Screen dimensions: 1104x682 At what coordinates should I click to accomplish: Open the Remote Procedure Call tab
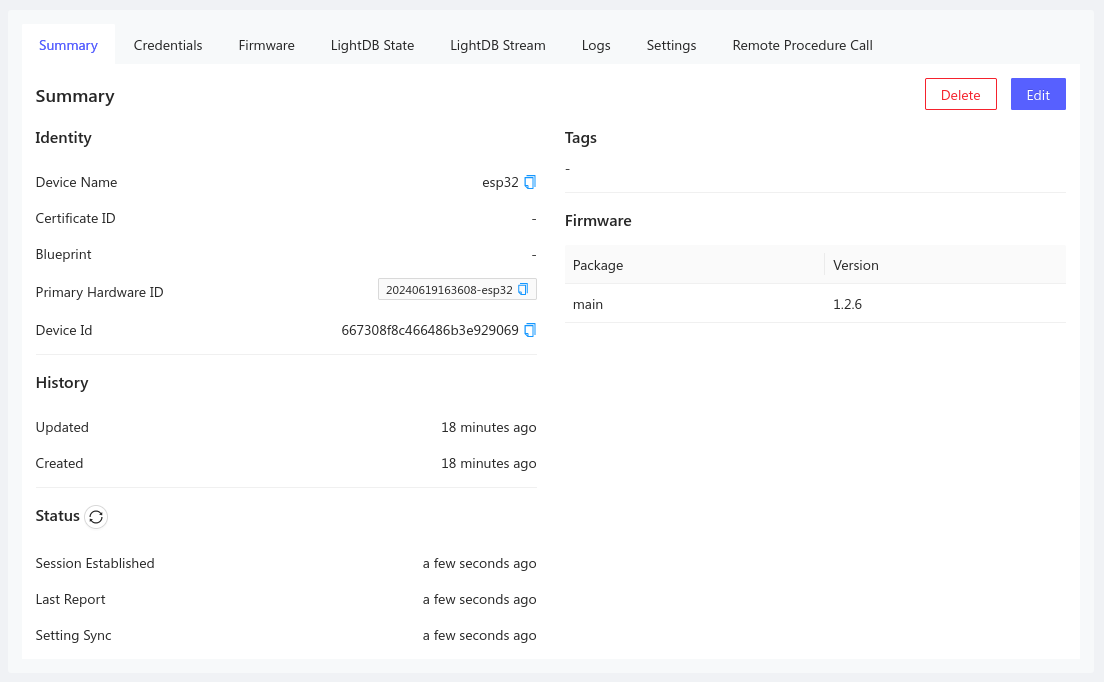(802, 45)
